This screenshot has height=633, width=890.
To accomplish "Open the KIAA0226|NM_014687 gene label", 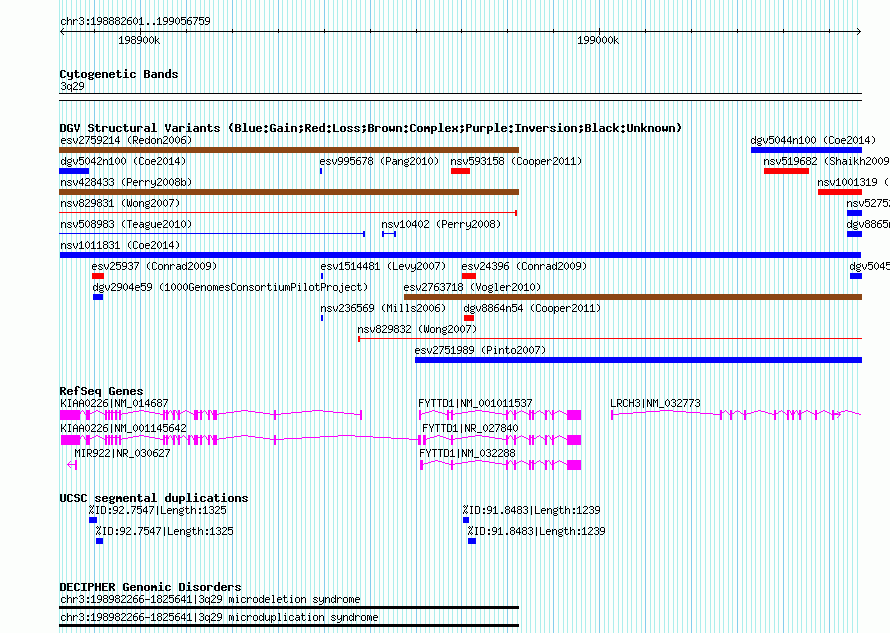I will (x=115, y=403).
